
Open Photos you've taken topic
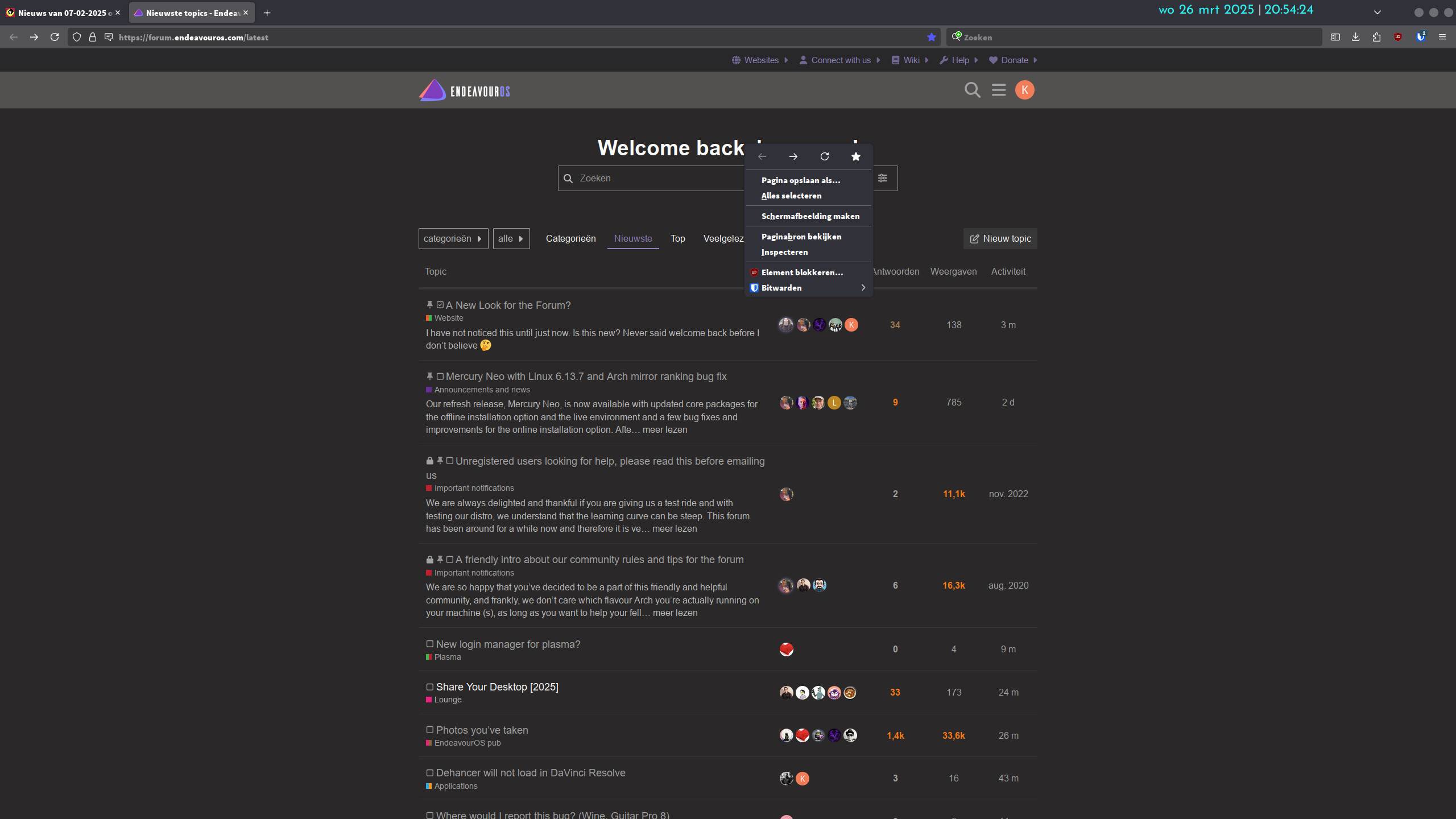[x=482, y=730]
